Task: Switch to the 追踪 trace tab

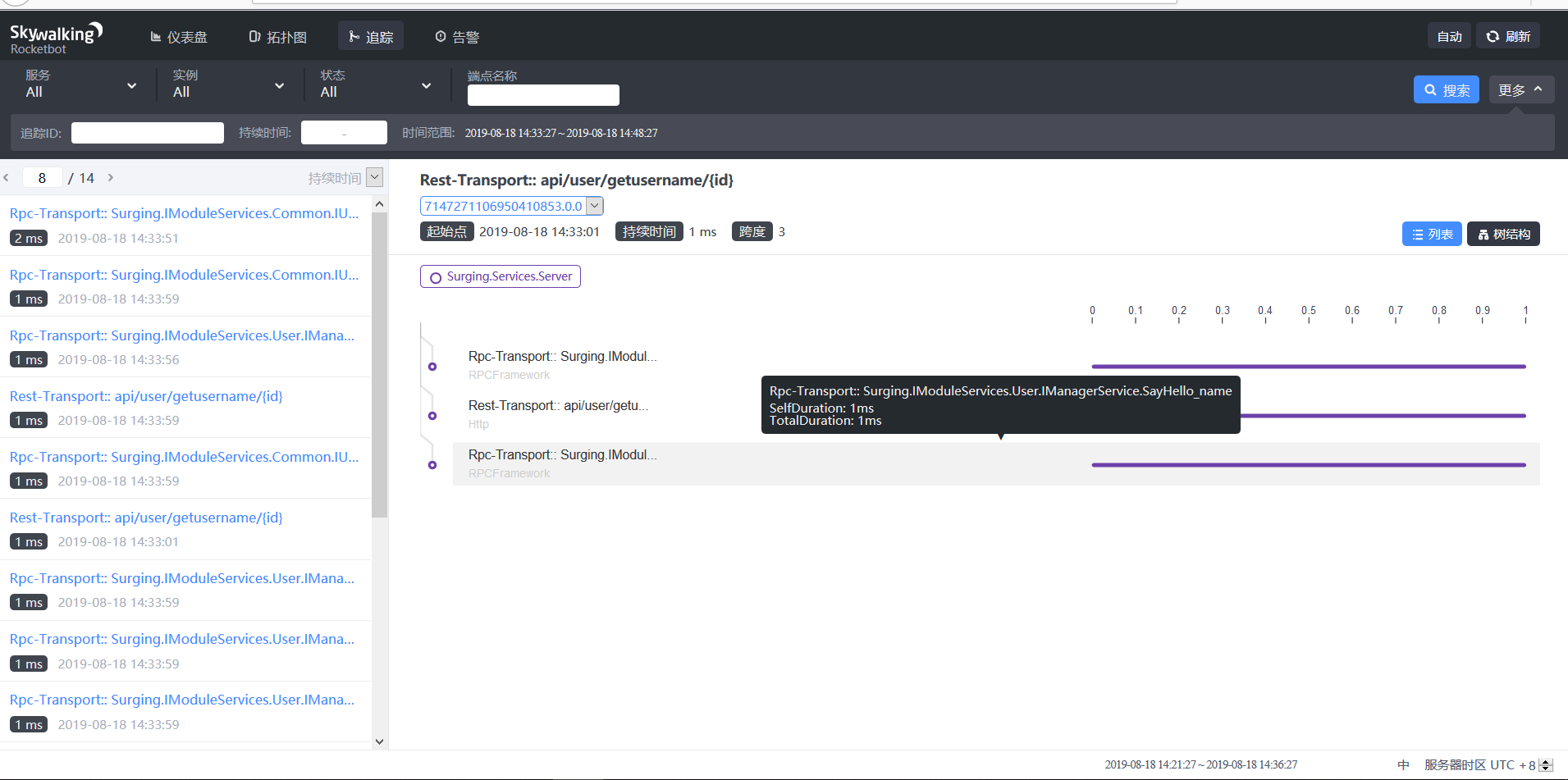Action: (x=371, y=36)
